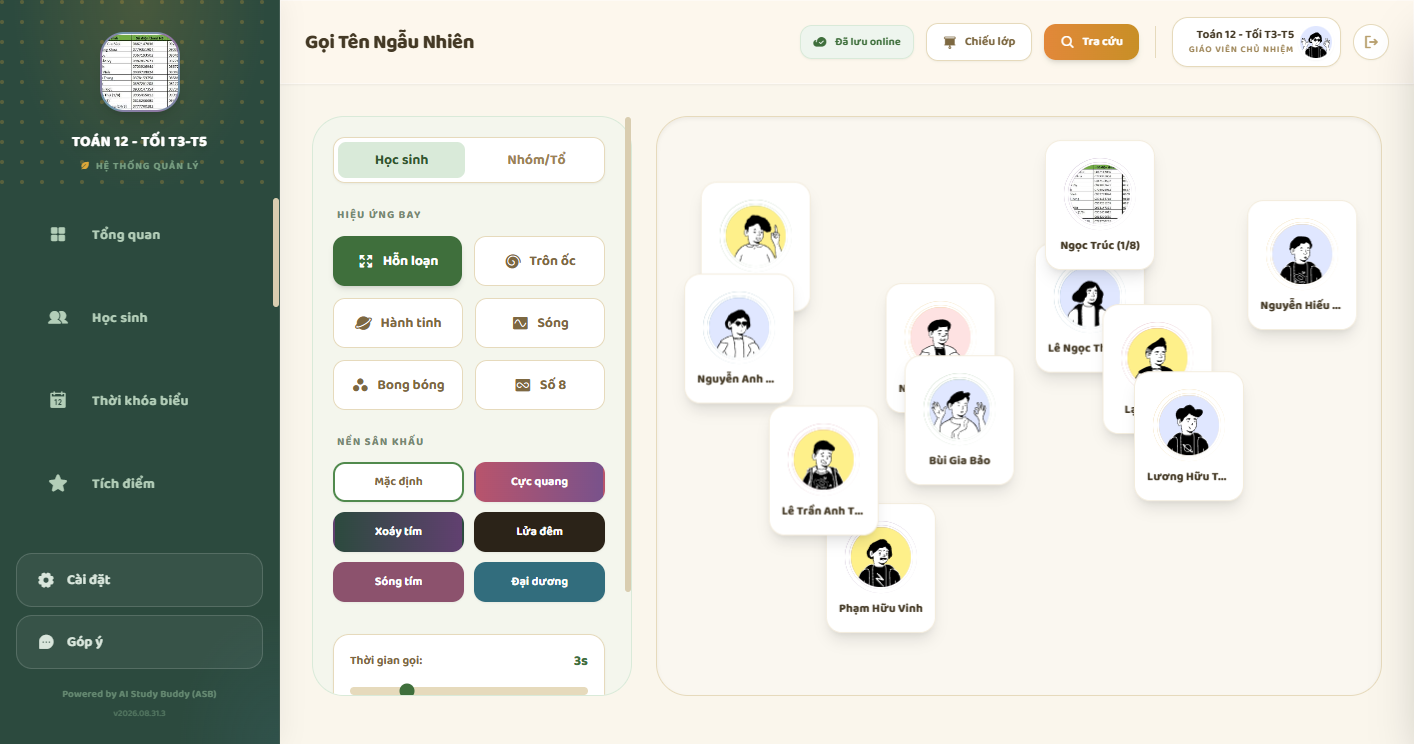Click the Tổng quan dashboard grid icon

(58, 235)
